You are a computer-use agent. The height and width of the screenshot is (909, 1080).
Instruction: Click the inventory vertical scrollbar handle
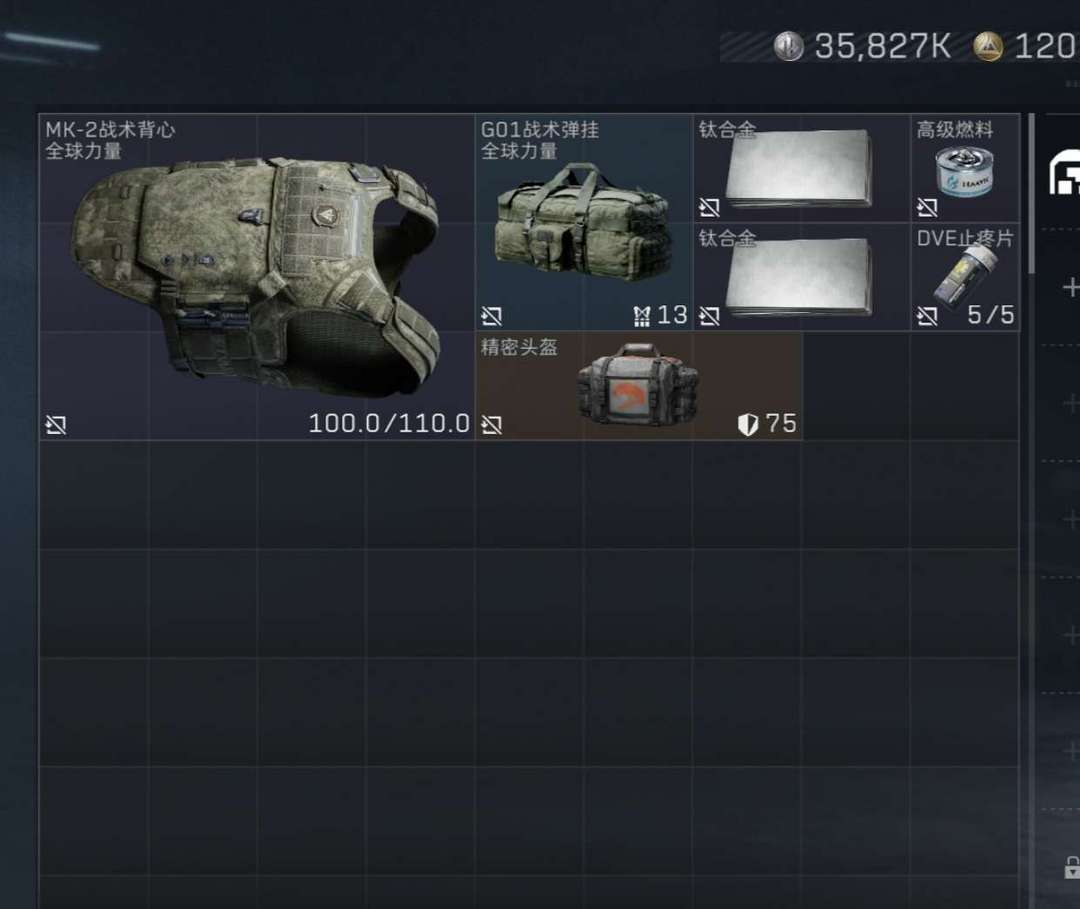pyautogui.click(x=1031, y=194)
